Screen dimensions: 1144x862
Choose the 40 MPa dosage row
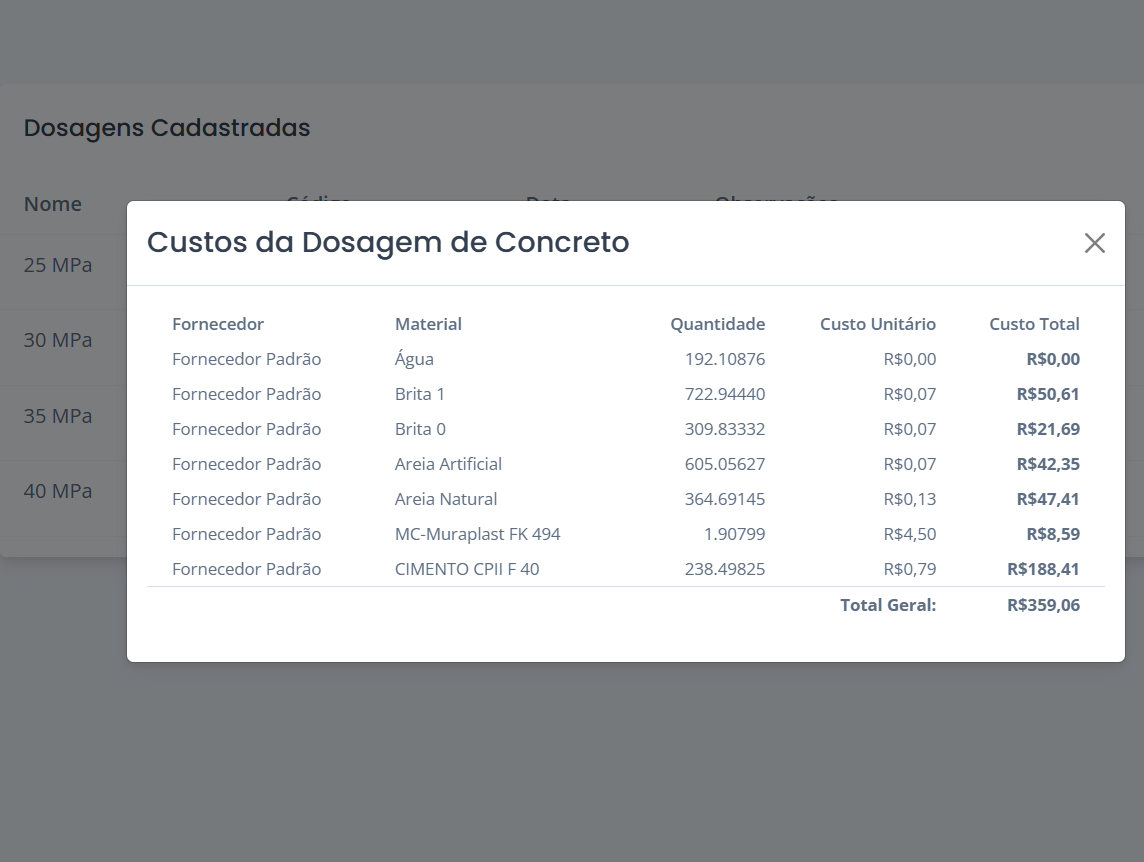[58, 491]
